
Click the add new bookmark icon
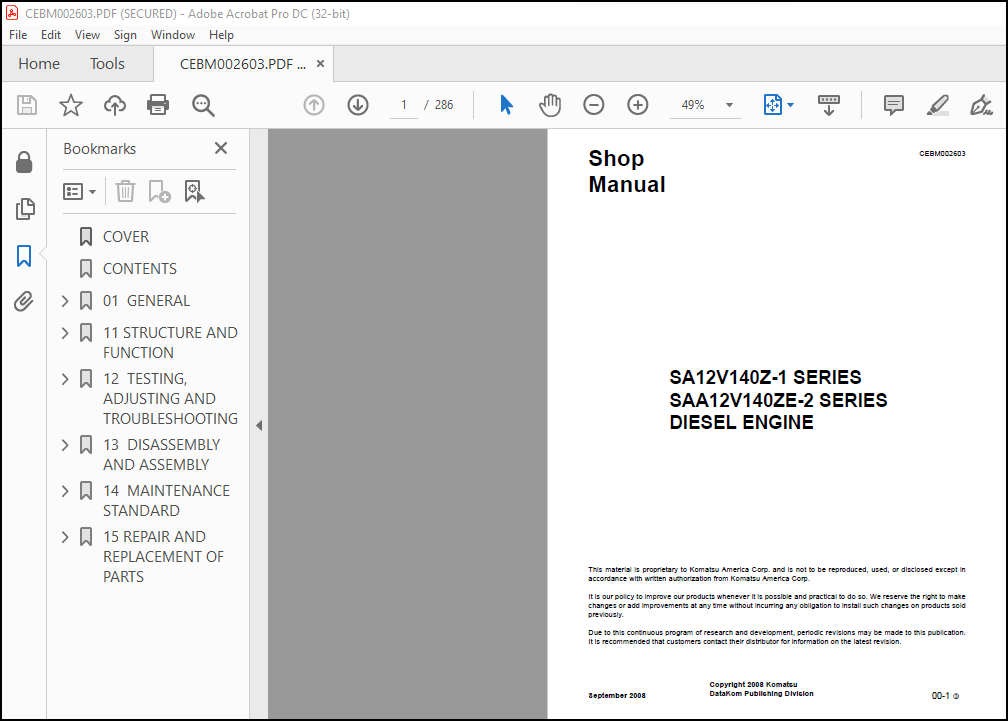pos(159,191)
